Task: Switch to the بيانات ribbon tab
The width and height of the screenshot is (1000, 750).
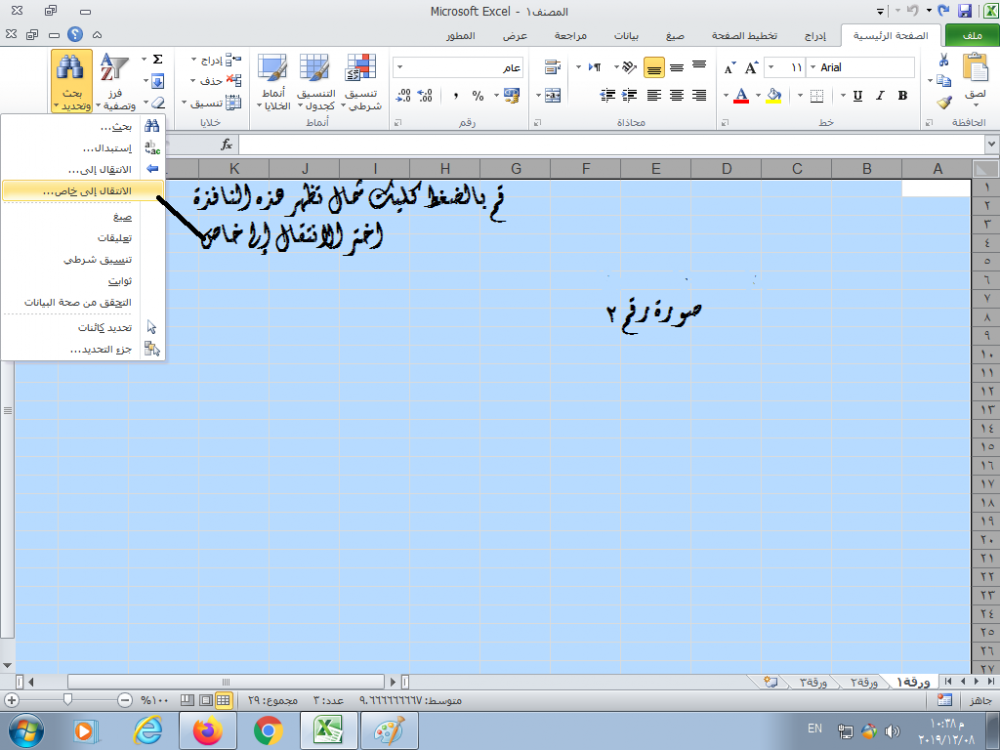Action: (x=626, y=36)
